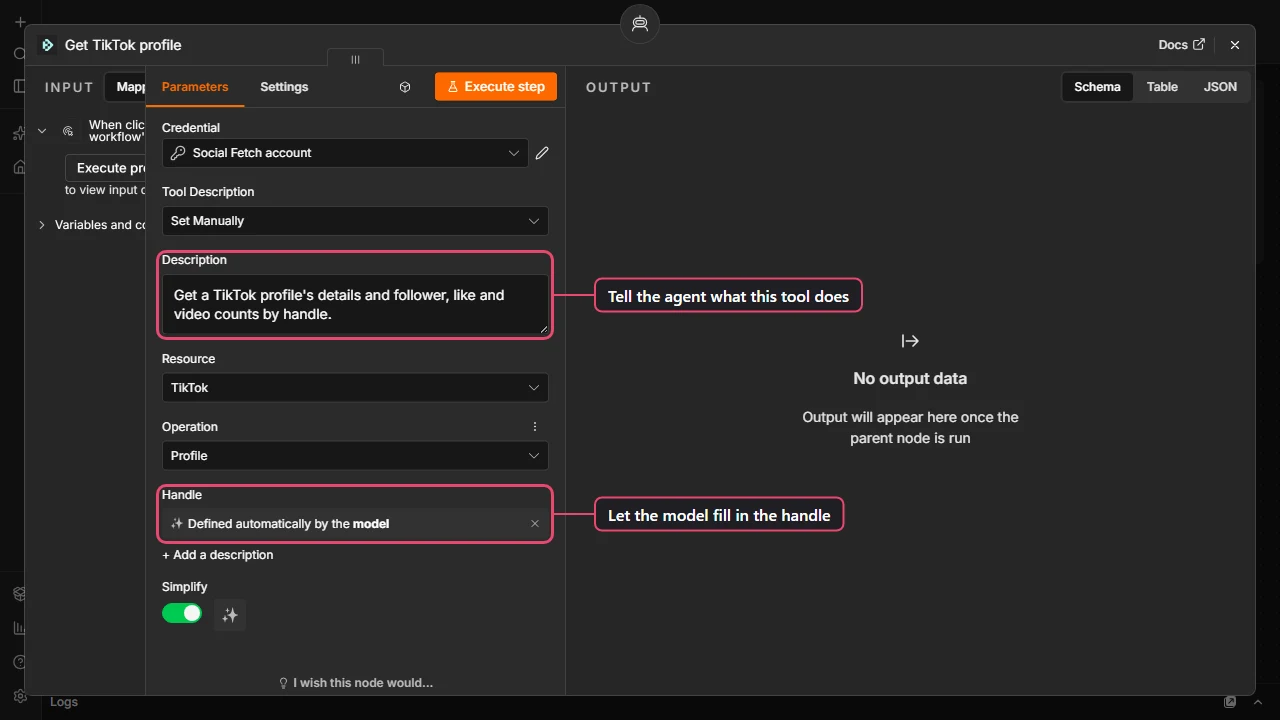Click the Social Fetch node icon beside the title

[47, 45]
